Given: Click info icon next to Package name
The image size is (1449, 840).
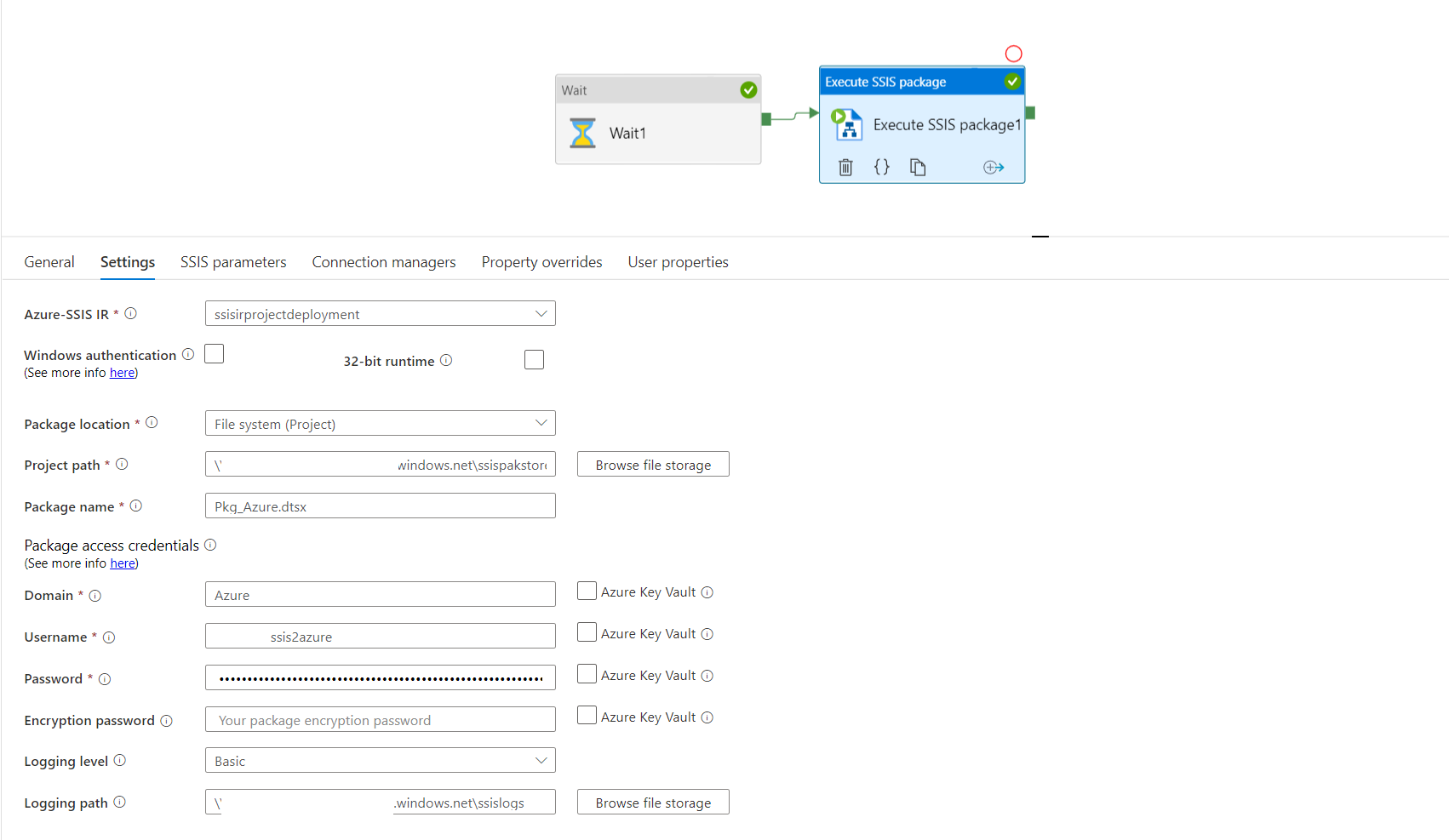Looking at the screenshot, I should pos(135,506).
